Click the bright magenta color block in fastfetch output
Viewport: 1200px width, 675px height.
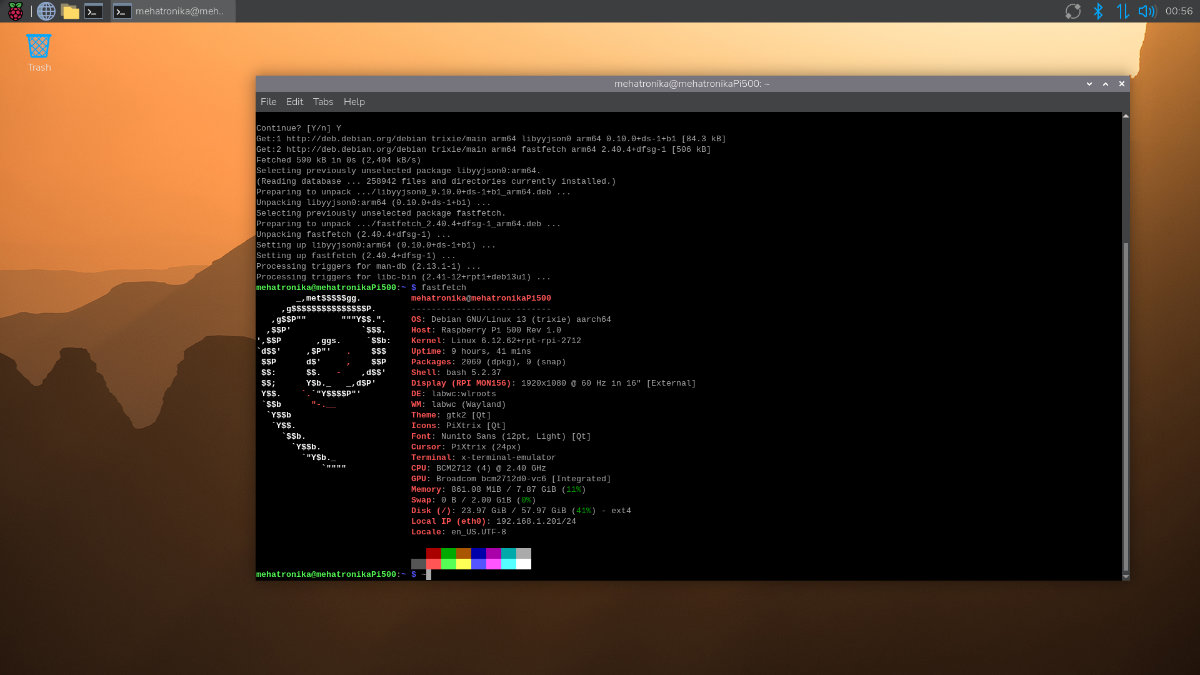493,563
